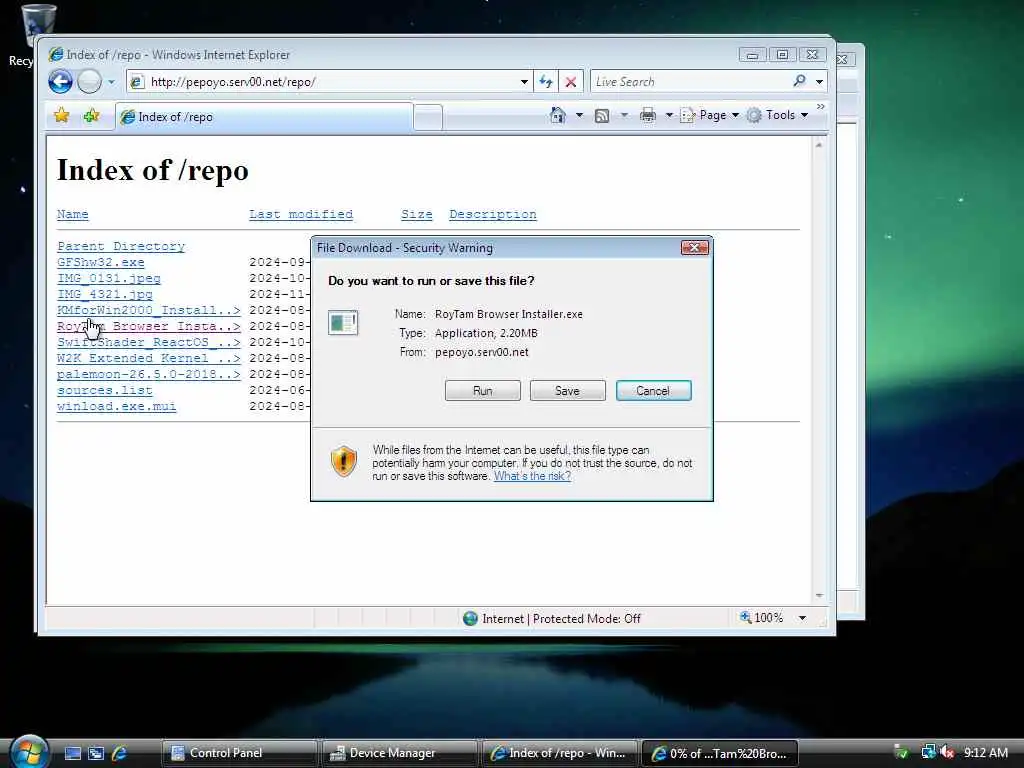This screenshot has width=1024, height=768.
Task: Open the KMforWin2000_Install link
Action: [148, 310]
